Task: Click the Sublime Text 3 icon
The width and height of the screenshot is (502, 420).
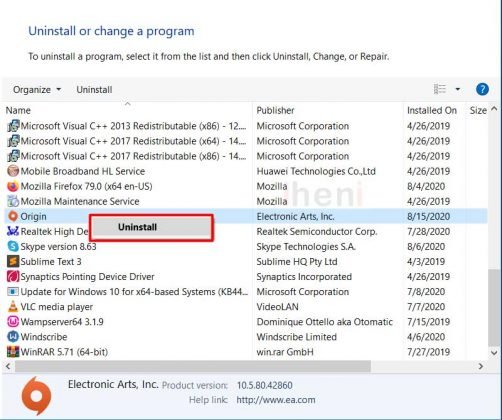Action: coord(13,262)
